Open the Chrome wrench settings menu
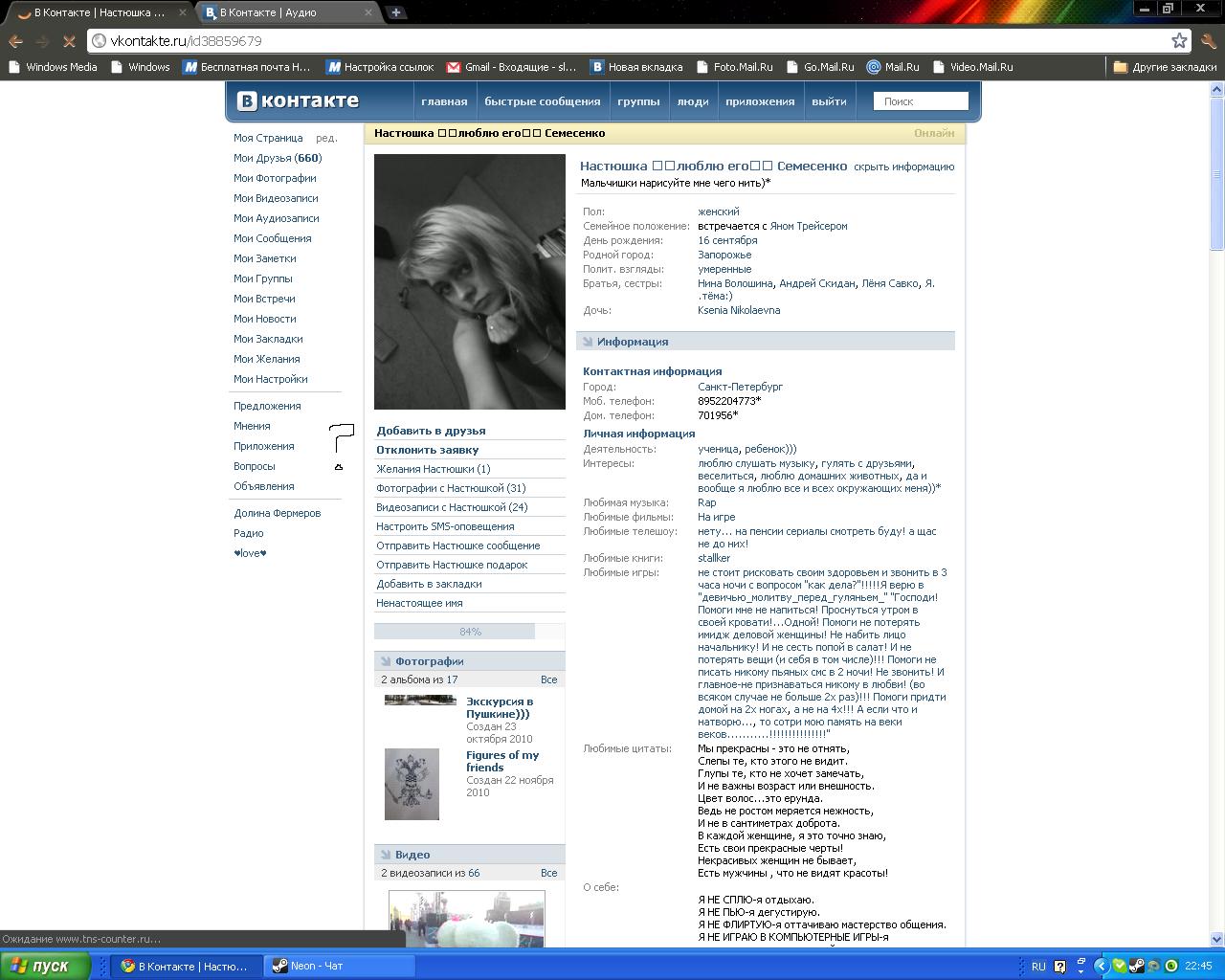 click(1208, 41)
